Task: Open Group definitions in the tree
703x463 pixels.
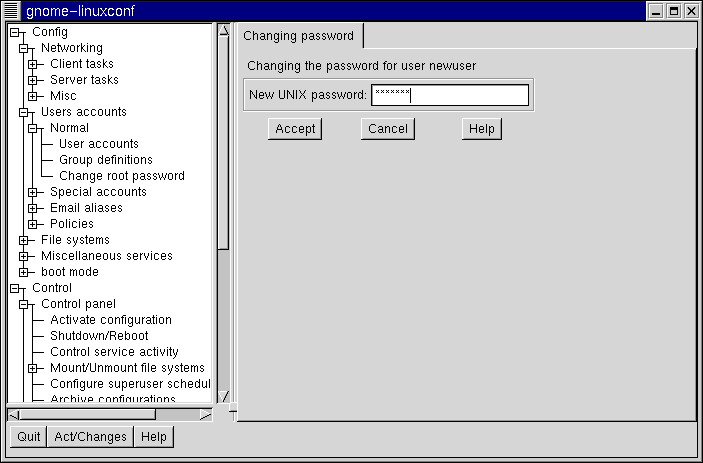Action: [105, 160]
